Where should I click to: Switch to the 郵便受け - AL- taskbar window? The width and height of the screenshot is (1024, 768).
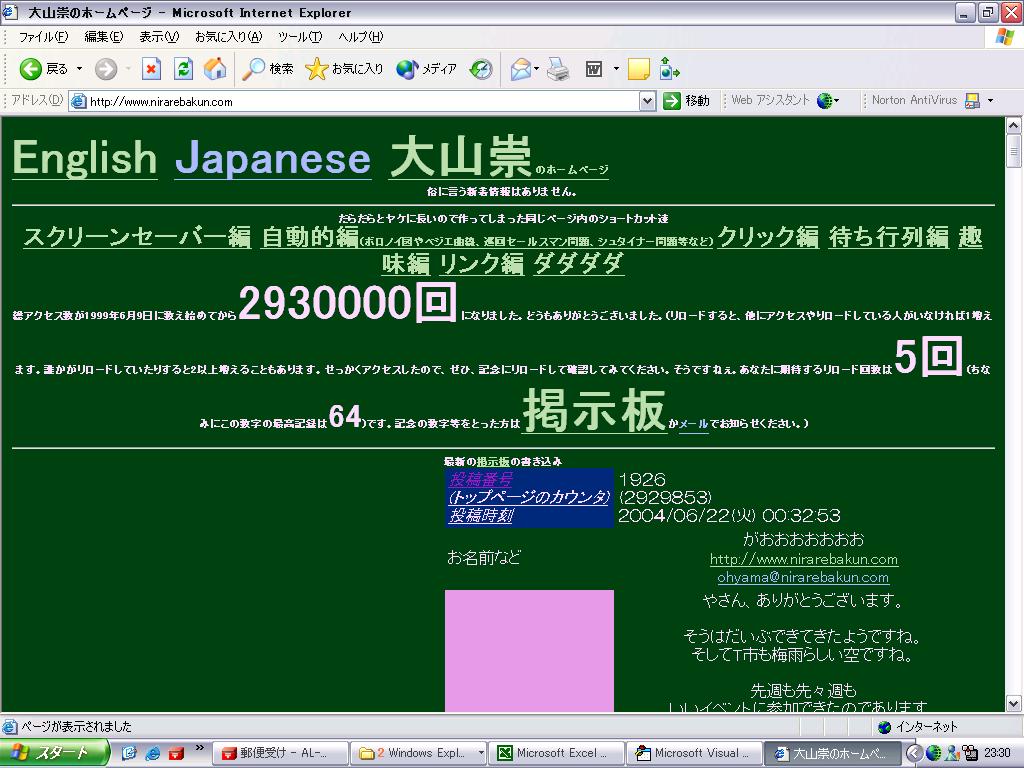click(279, 753)
